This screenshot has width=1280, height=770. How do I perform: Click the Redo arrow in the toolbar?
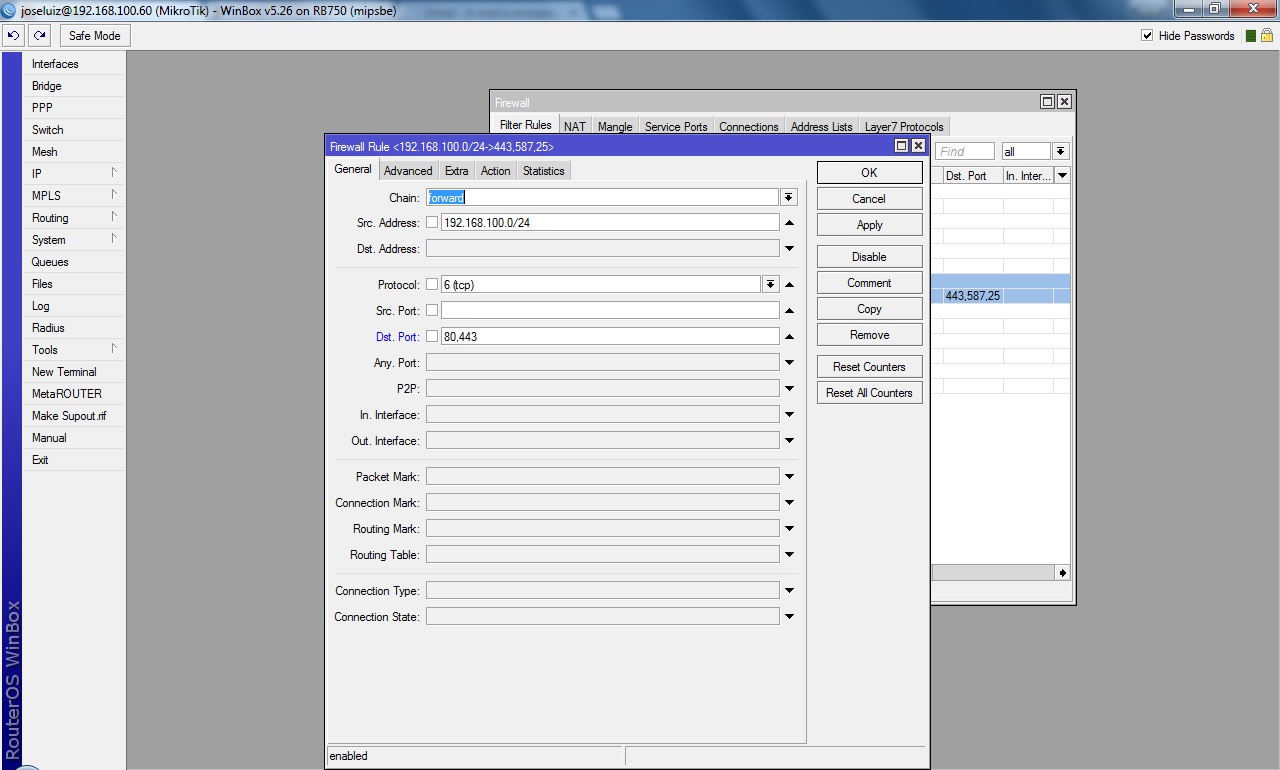(x=39, y=36)
